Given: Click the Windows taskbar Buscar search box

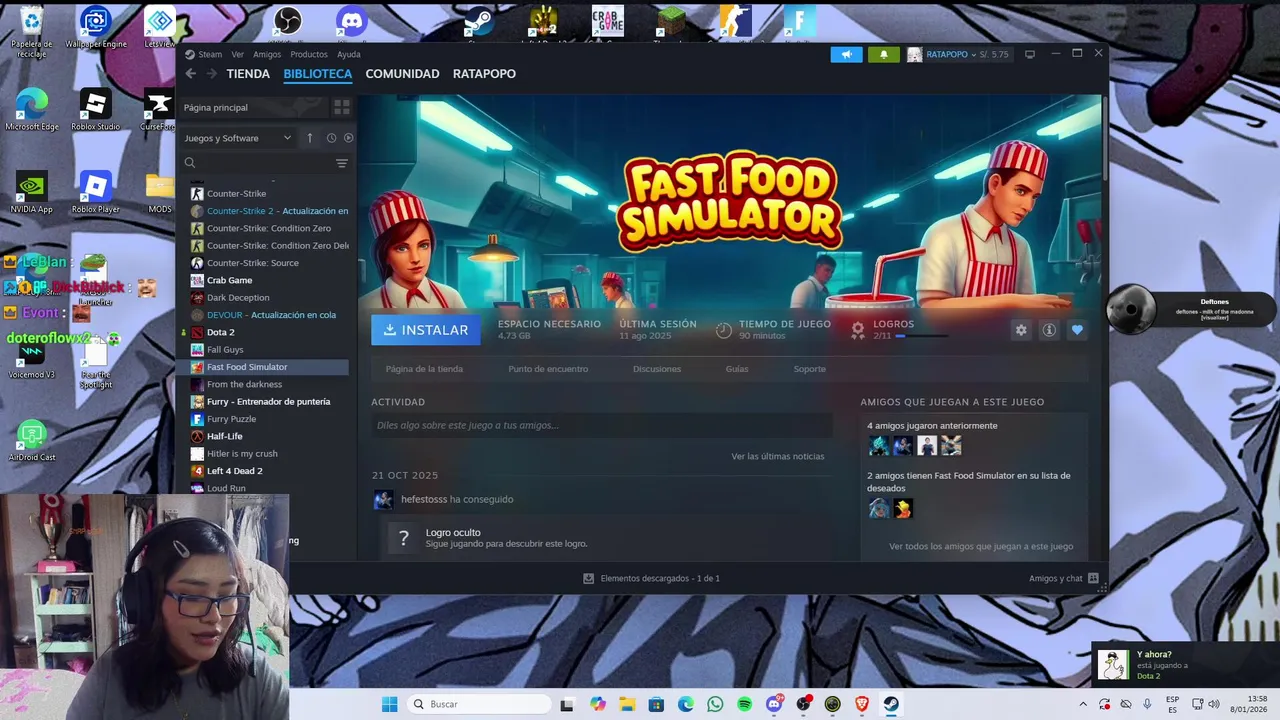Looking at the screenshot, I should coord(478,704).
